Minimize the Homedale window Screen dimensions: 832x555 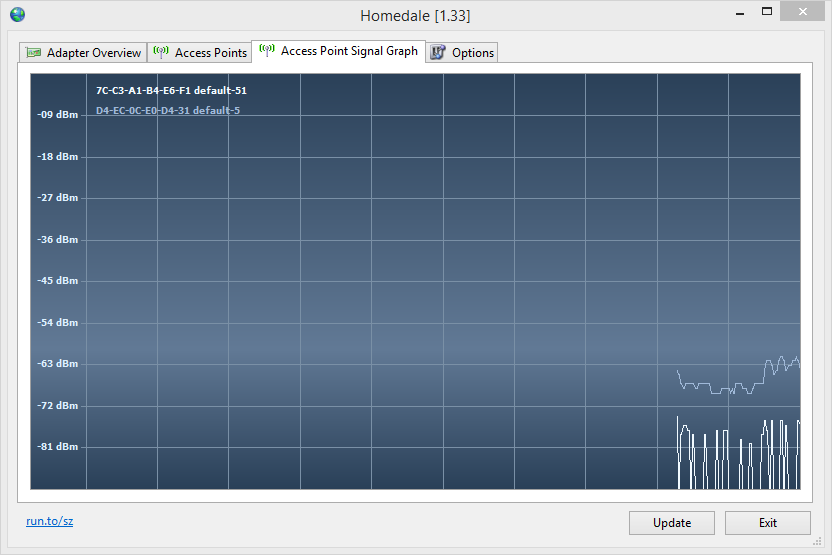click(740, 12)
